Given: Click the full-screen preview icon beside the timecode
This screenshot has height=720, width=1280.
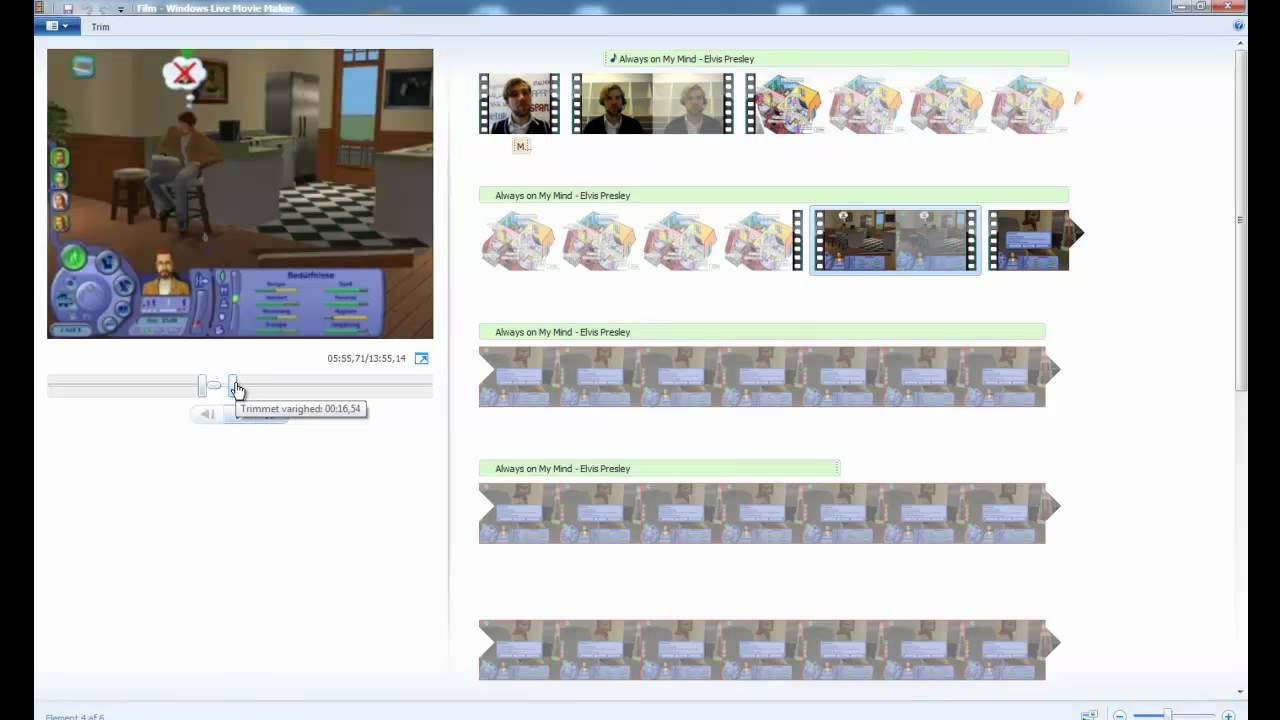Looking at the screenshot, I should (422, 358).
